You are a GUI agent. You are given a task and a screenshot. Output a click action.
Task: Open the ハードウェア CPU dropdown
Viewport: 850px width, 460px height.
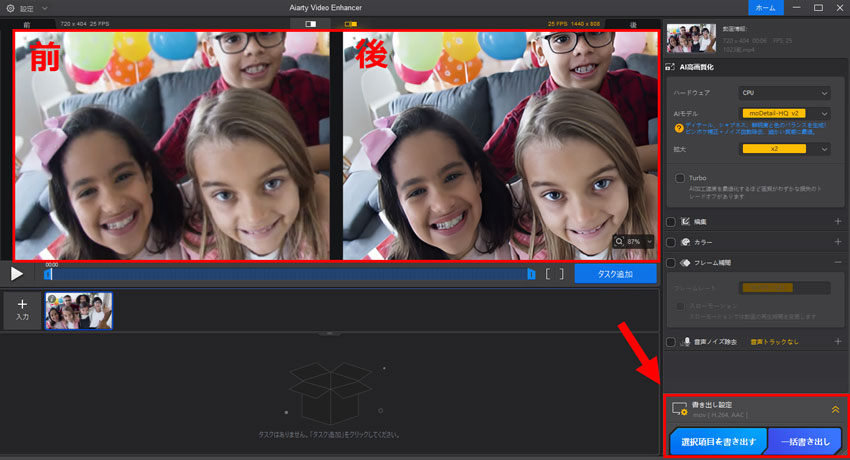784,93
